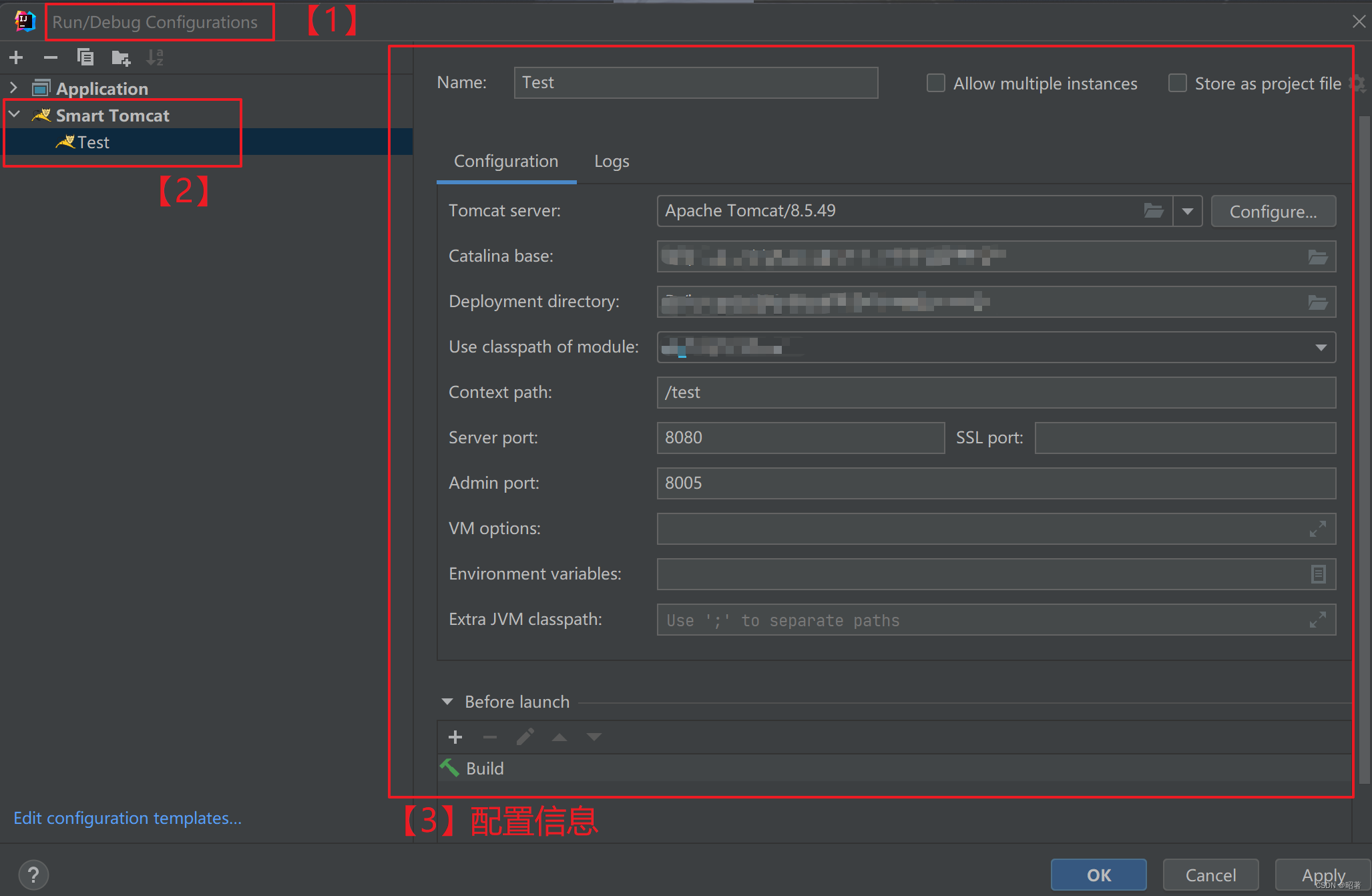Click the Admin port field
The width and height of the screenshot is (1372, 896).
pos(996,483)
